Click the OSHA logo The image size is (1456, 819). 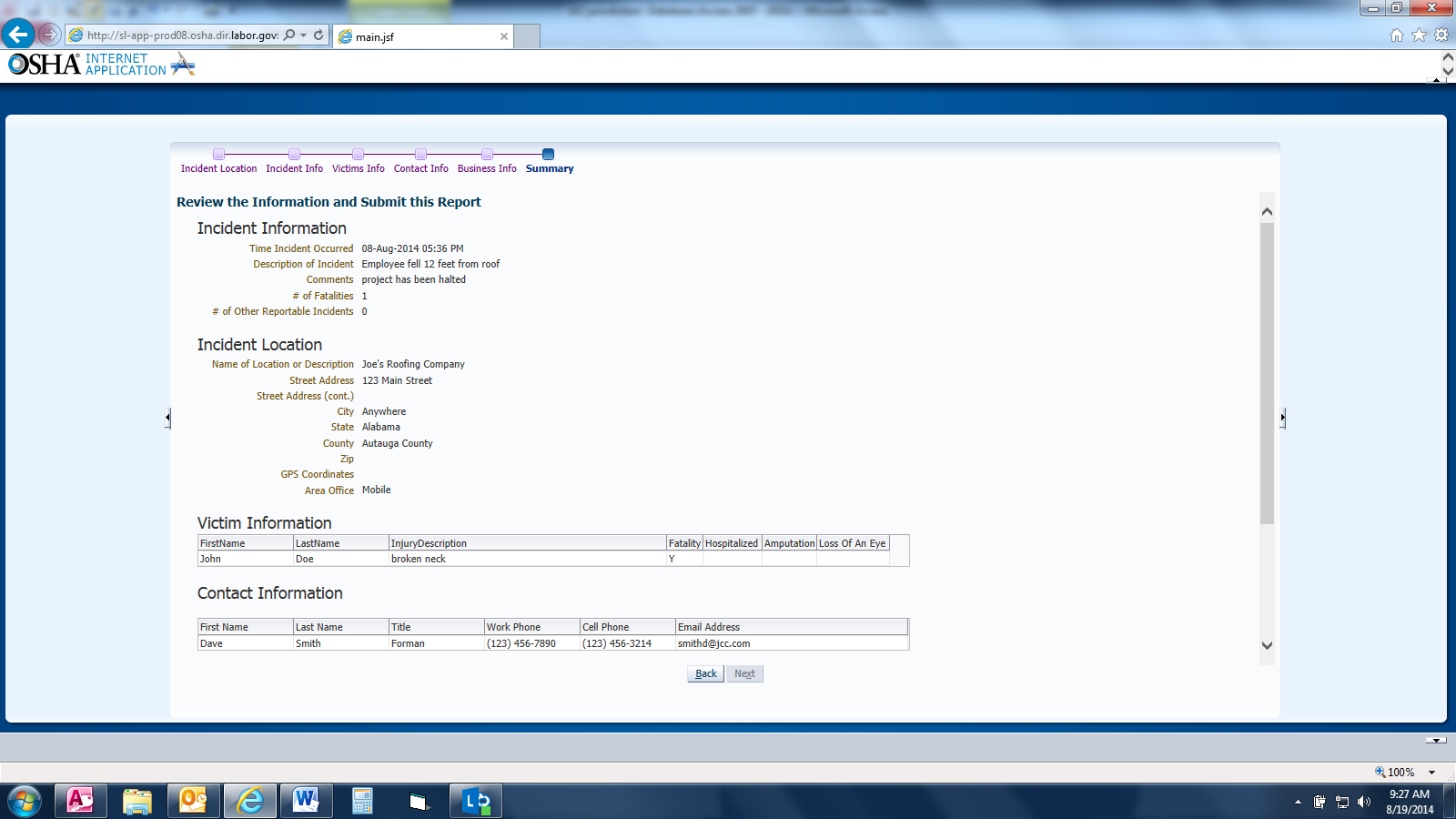(45, 65)
